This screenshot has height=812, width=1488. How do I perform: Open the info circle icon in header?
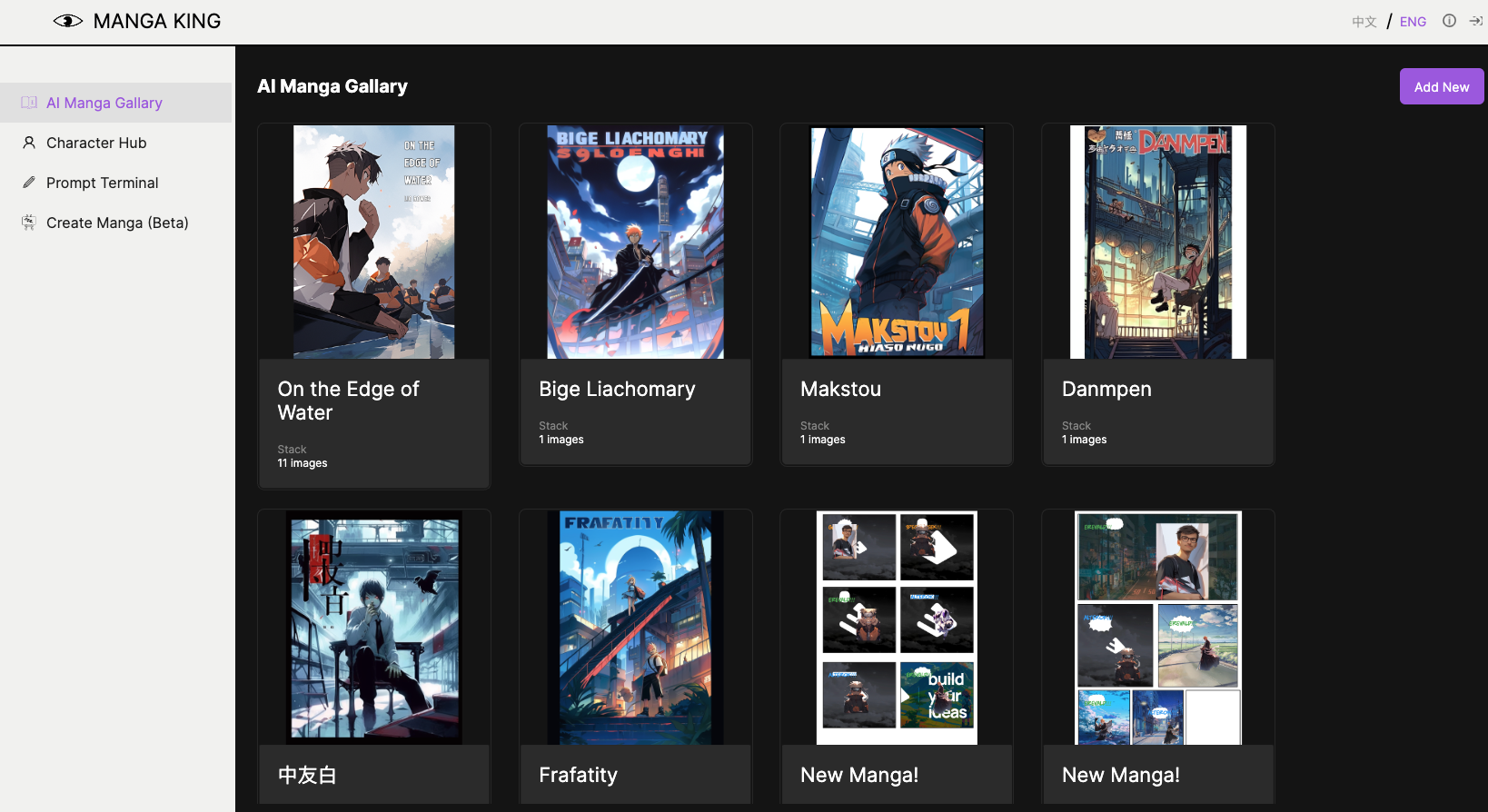tap(1449, 21)
